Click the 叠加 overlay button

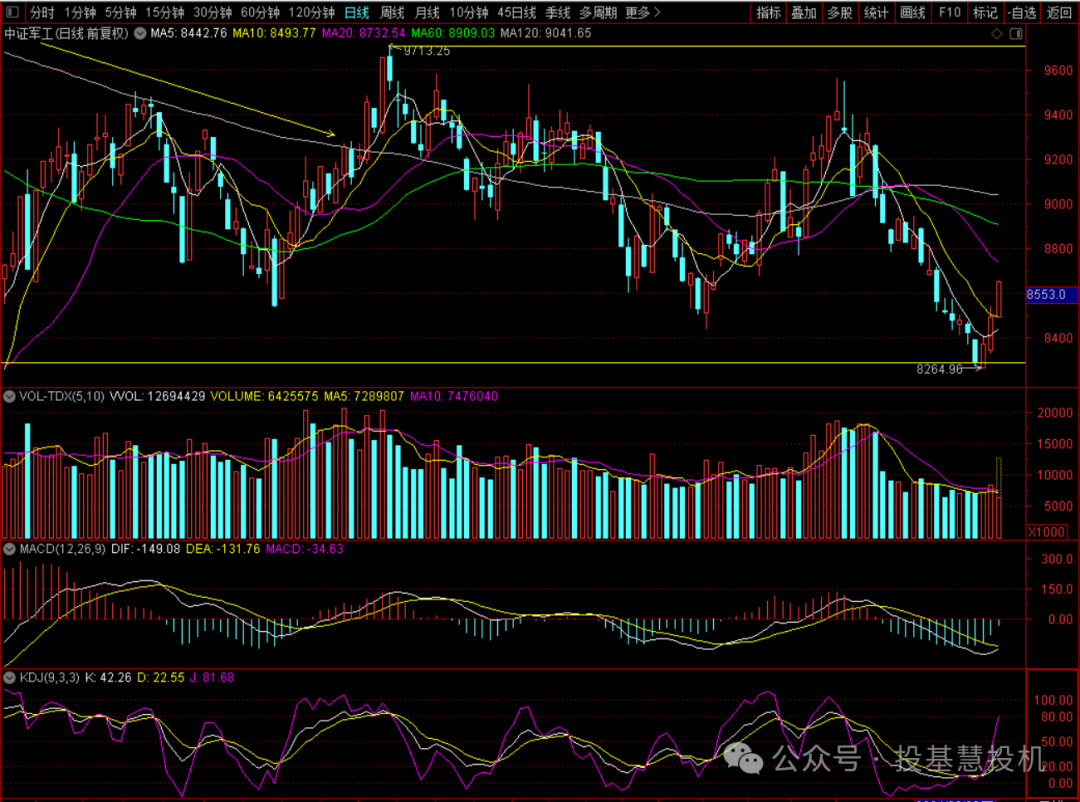coord(804,12)
